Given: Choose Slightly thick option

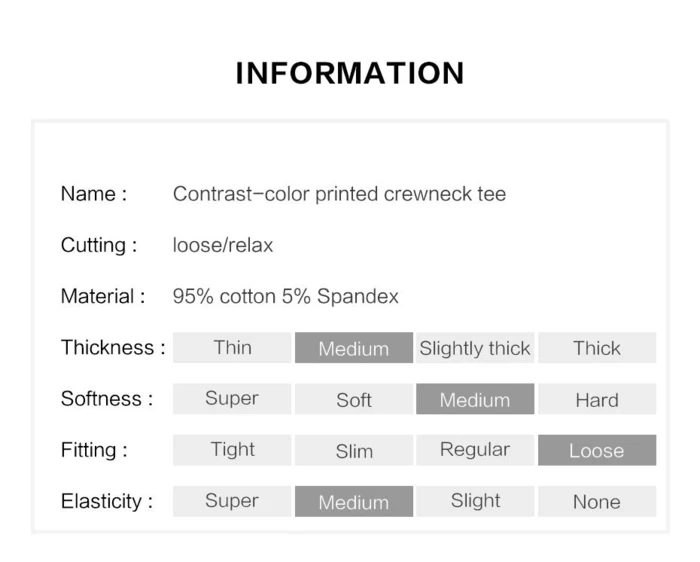Looking at the screenshot, I should (x=475, y=348).
